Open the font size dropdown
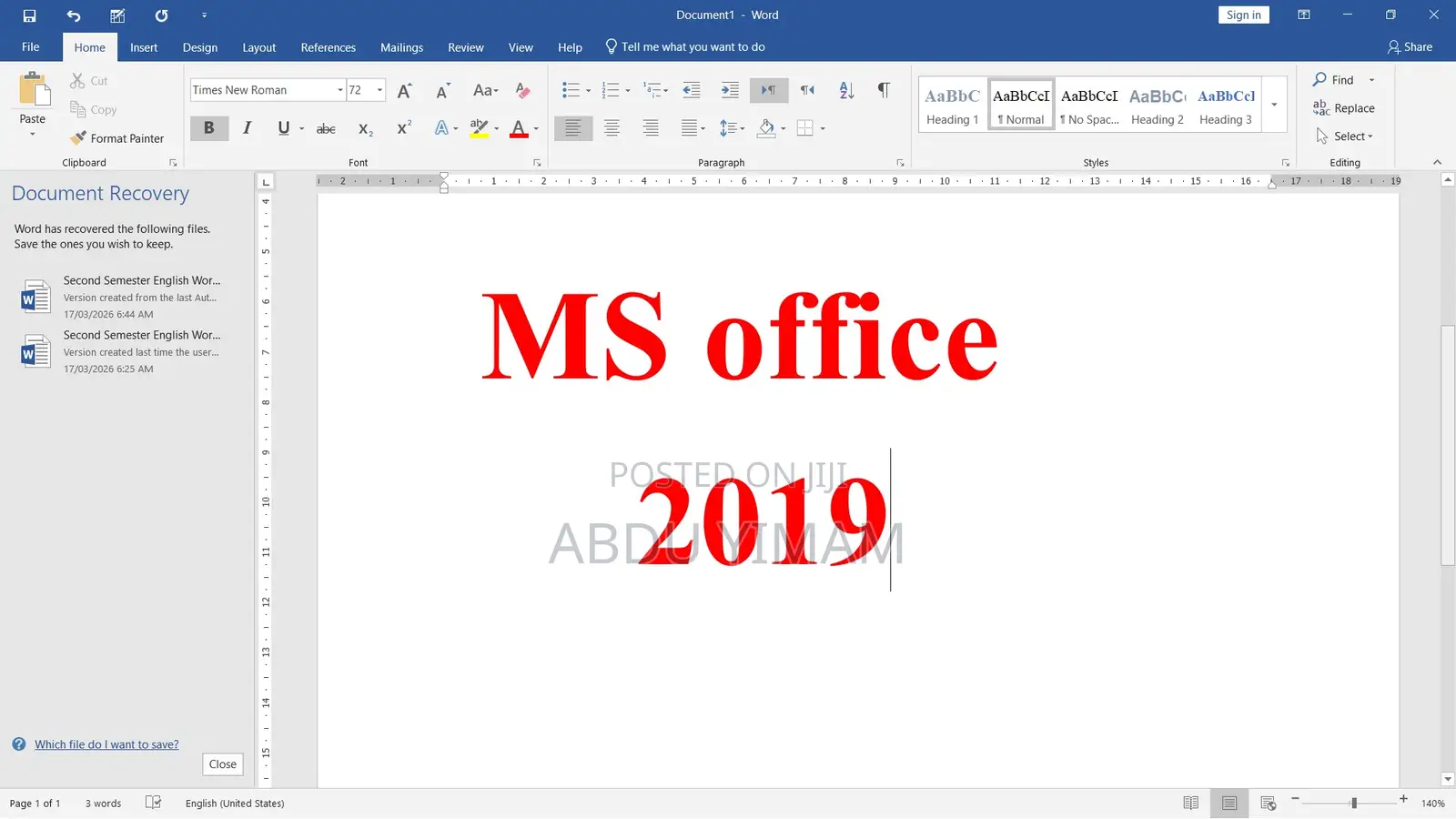Image resolution: width=1456 pixels, height=819 pixels. pos(379,90)
